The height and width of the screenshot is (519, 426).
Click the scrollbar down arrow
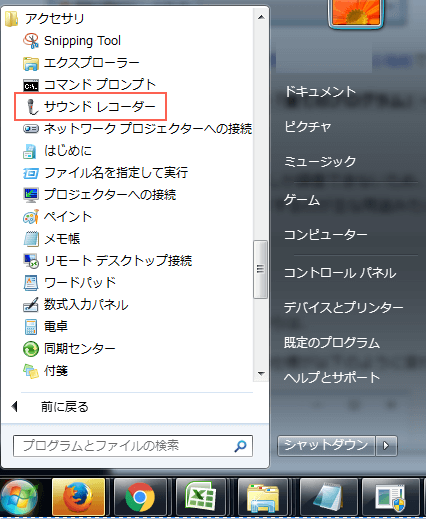pos(261,374)
